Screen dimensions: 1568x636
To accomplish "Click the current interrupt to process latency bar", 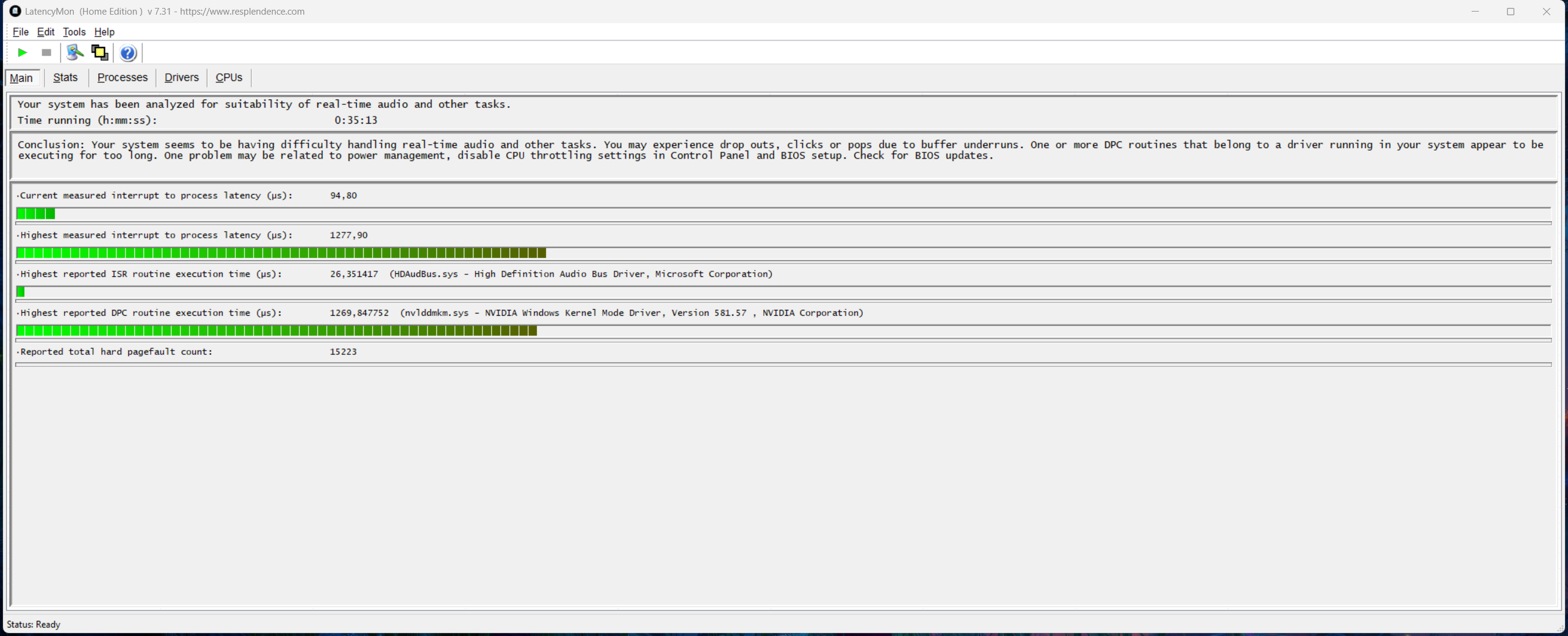I will [783, 213].
